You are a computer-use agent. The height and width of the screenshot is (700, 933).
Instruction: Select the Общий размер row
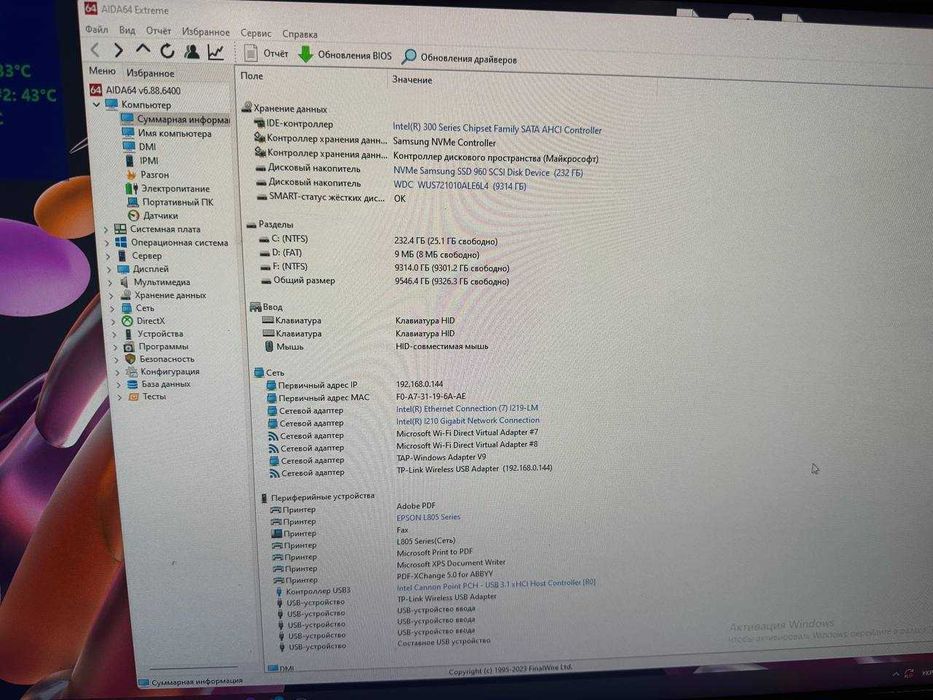coord(385,280)
